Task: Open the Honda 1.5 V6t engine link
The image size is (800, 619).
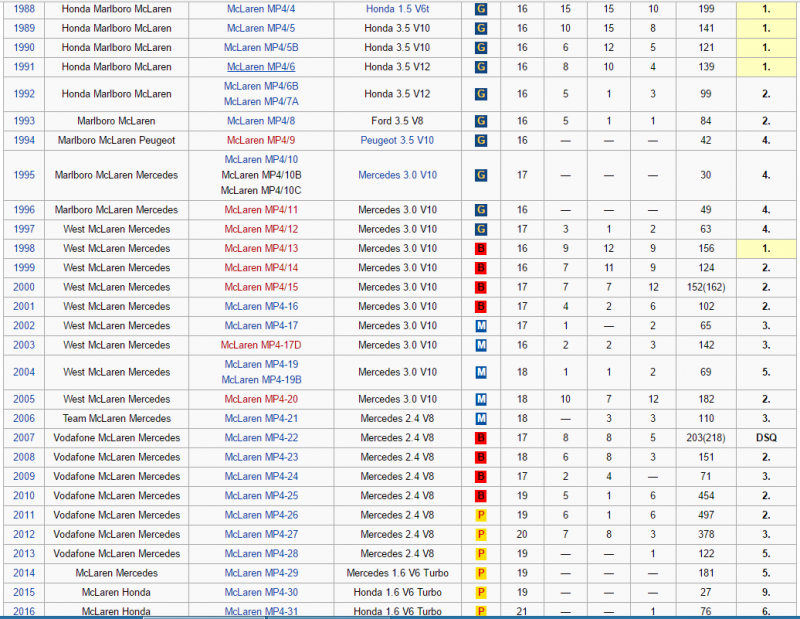Action: click(x=397, y=9)
